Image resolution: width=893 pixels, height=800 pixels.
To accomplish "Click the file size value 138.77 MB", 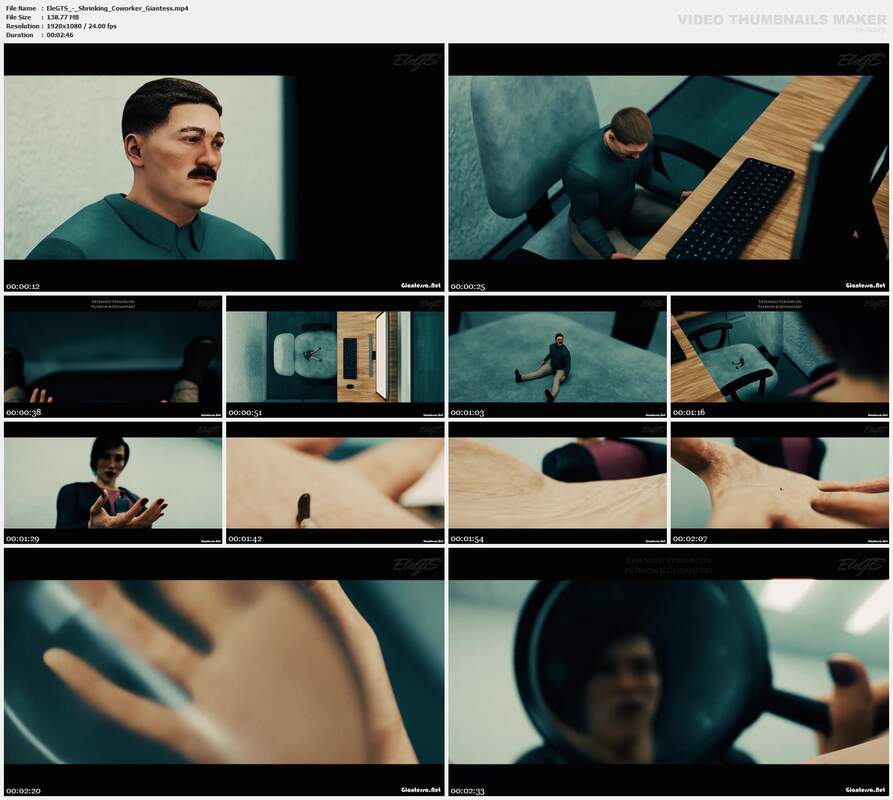I will [x=63, y=17].
